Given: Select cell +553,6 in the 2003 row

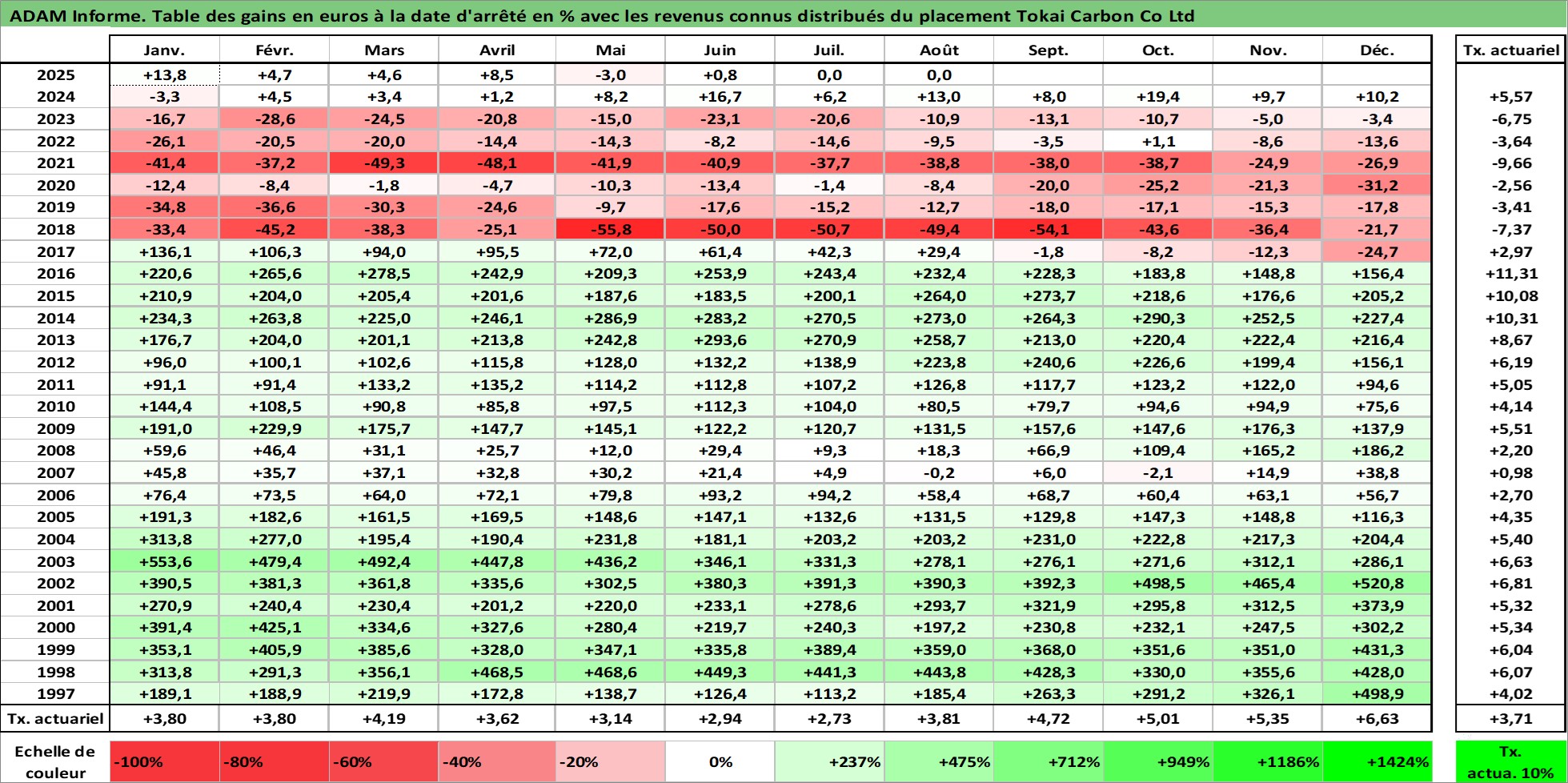Looking at the screenshot, I should [164, 561].
